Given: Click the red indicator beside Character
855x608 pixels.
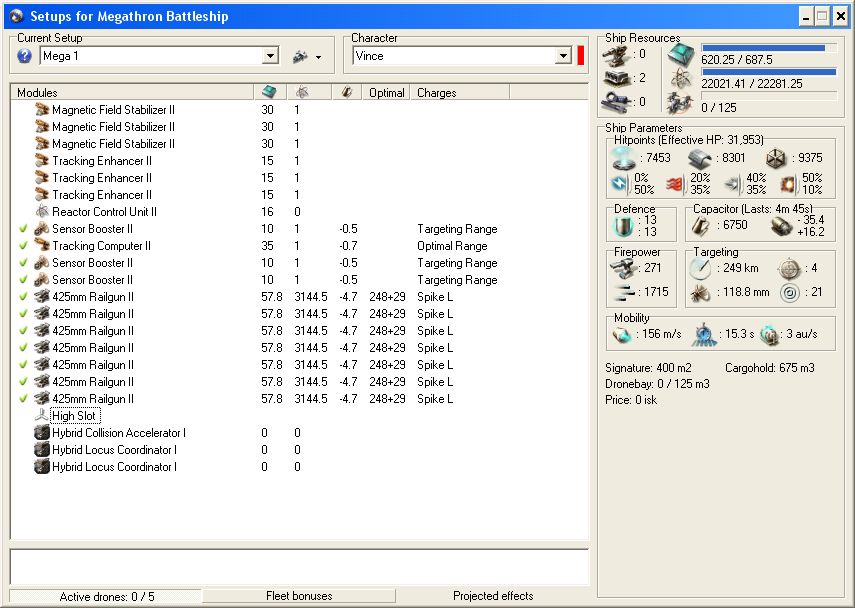Looking at the screenshot, I should click(580, 56).
